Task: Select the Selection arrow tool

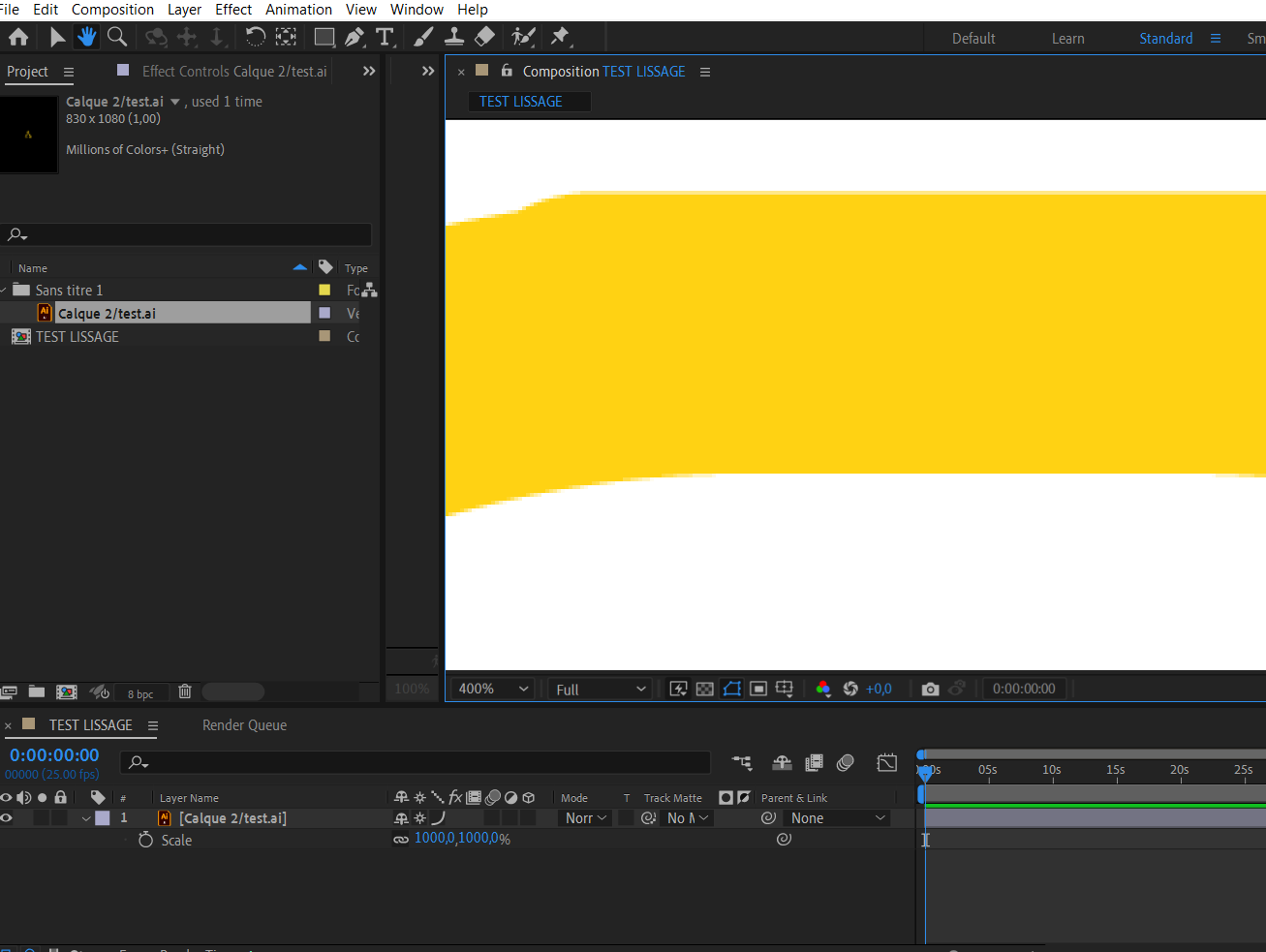Action: (x=57, y=38)
